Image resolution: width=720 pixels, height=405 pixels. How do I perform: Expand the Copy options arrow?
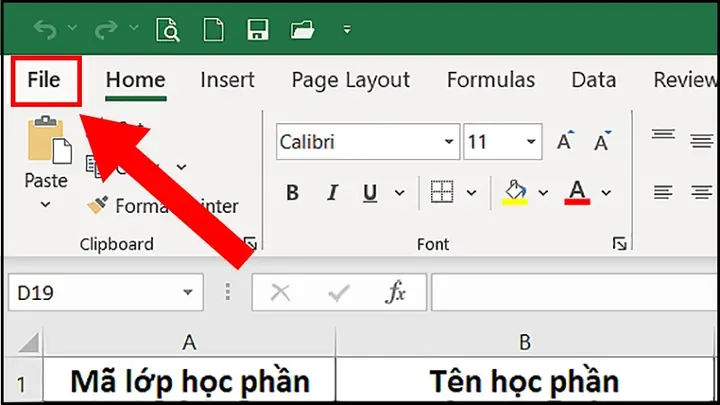(x=182, y=167)
